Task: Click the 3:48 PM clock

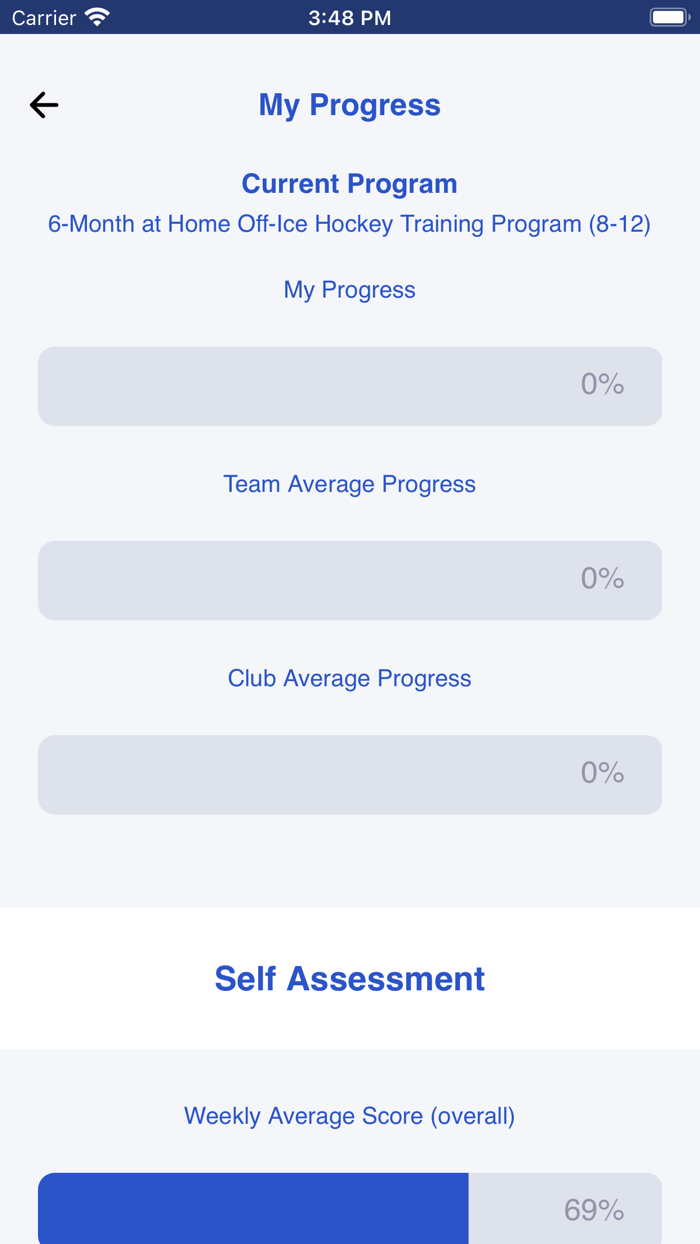Action: [349, 18]
